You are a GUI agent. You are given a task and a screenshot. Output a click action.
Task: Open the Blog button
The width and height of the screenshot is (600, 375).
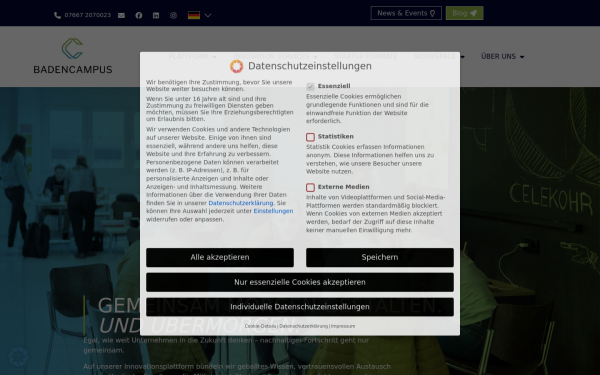(x=465, y=13)
